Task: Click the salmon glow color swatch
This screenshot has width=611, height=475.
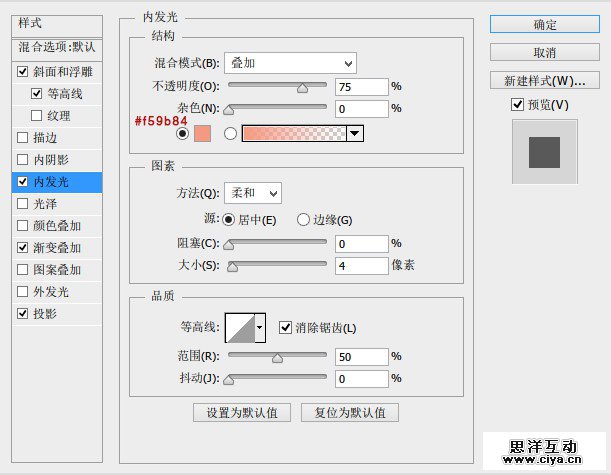Action: (202, 133)
